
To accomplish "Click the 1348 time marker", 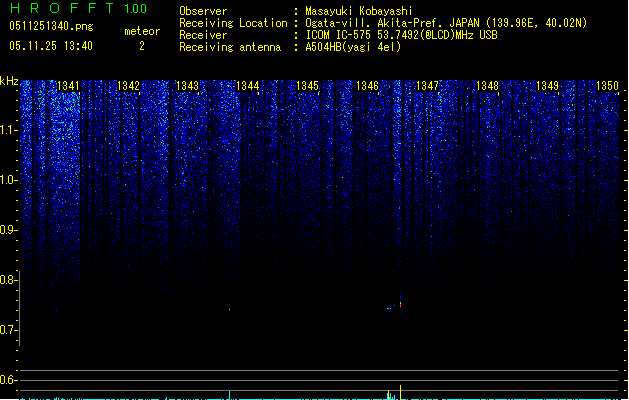I will coord(487,85).
